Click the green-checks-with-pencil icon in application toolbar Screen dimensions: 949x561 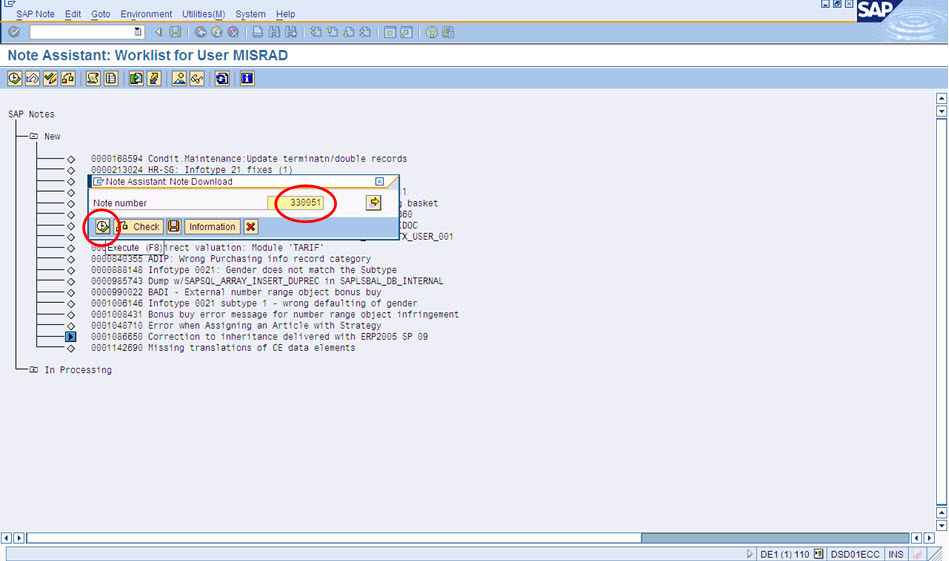50,78
